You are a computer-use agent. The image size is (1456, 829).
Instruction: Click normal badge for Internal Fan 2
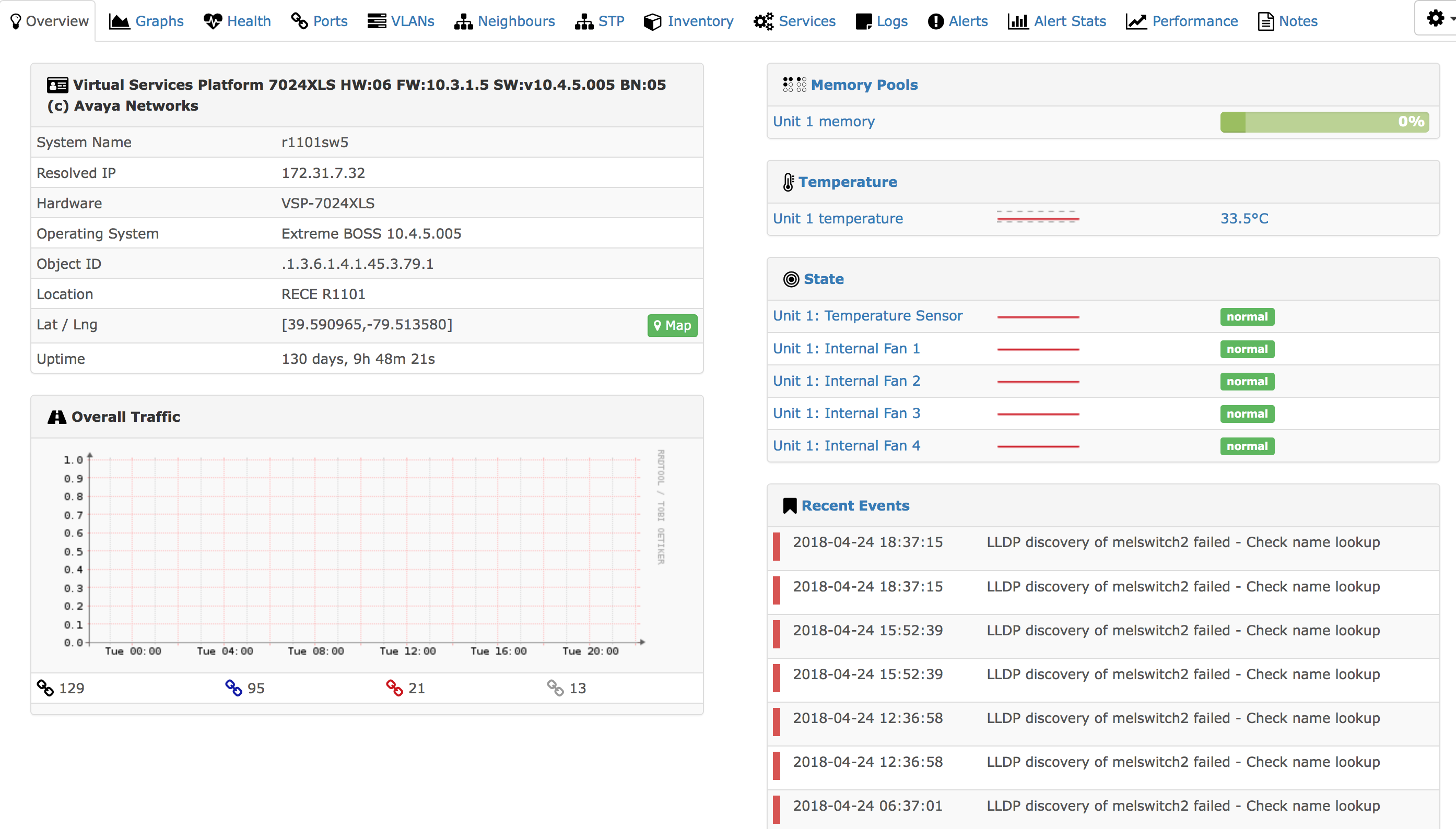(x=1247, y=382)
